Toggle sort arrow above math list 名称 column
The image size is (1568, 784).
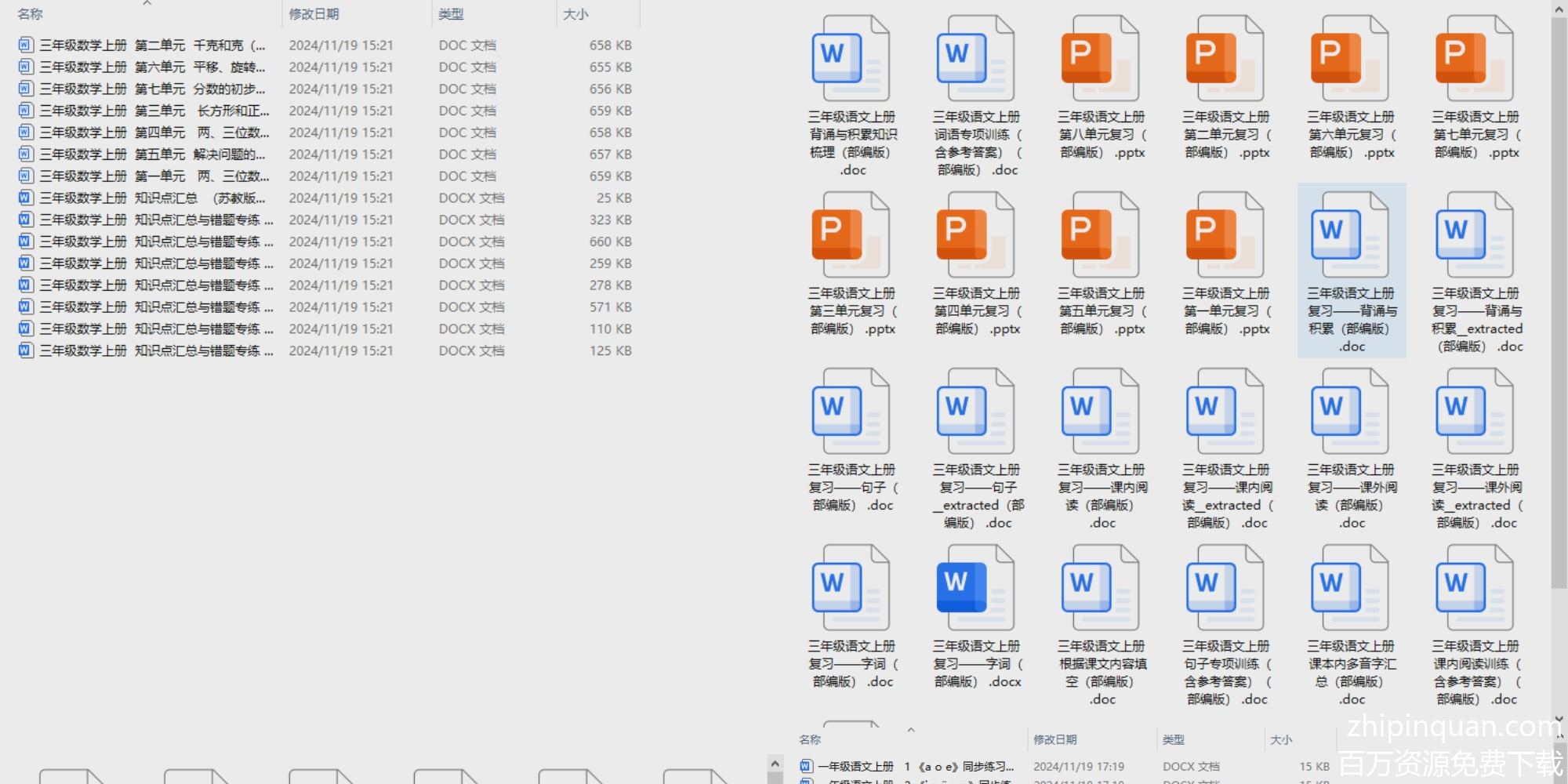147,3
